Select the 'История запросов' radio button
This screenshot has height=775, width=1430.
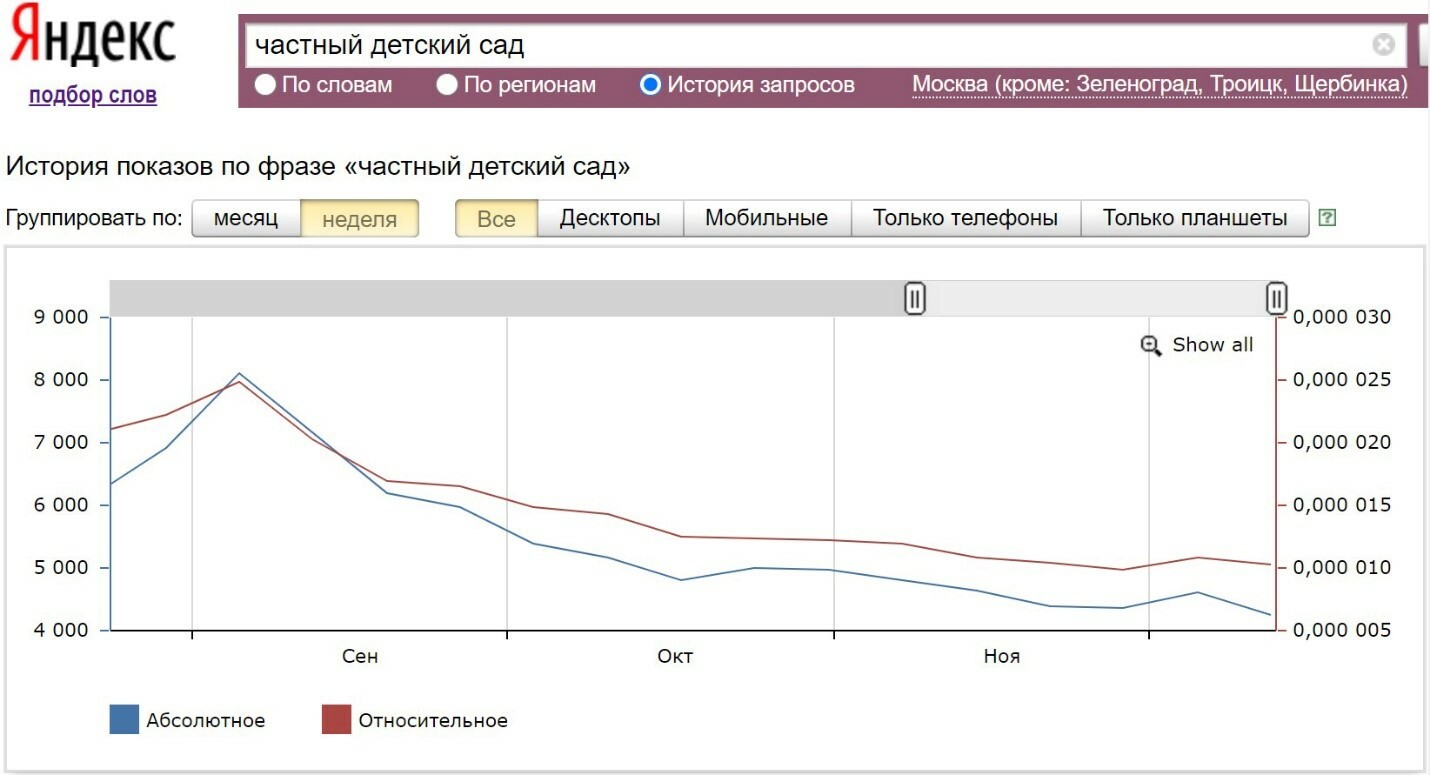pyautogui.click(x=651, y=85)
